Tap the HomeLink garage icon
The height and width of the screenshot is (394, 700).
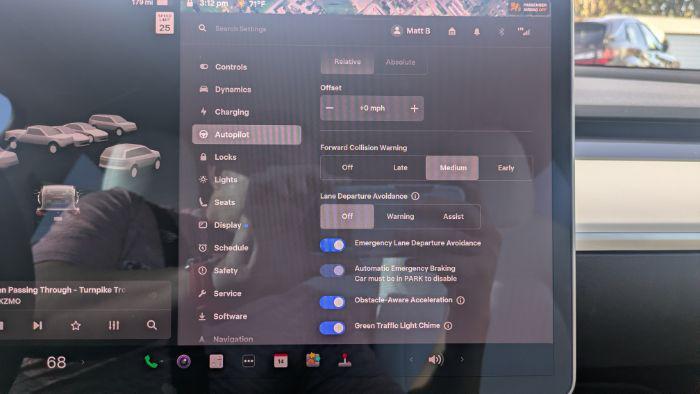(452, 31)
